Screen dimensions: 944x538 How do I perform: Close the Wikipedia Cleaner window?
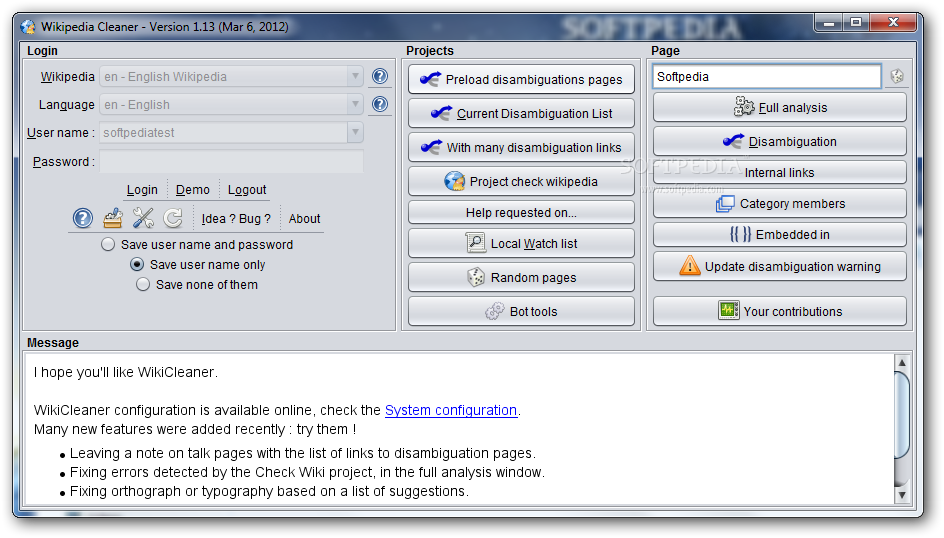coord(893,23)
